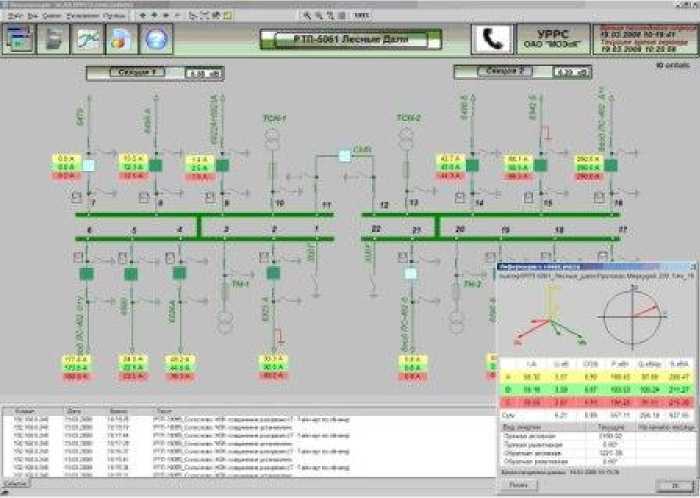Click the meter box icon beside feeder 9
Screen dimensions: 700x498
(210, 197)
